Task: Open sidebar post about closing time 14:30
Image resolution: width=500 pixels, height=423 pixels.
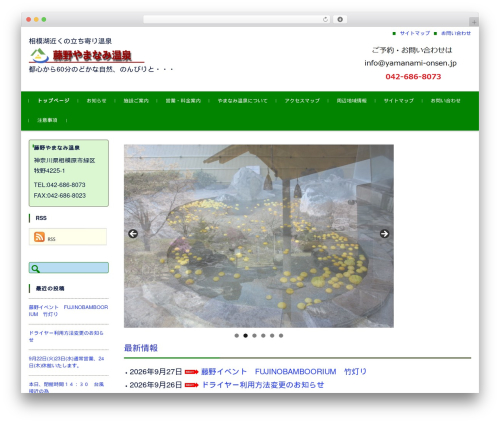Action: click(x=66, y=387)
